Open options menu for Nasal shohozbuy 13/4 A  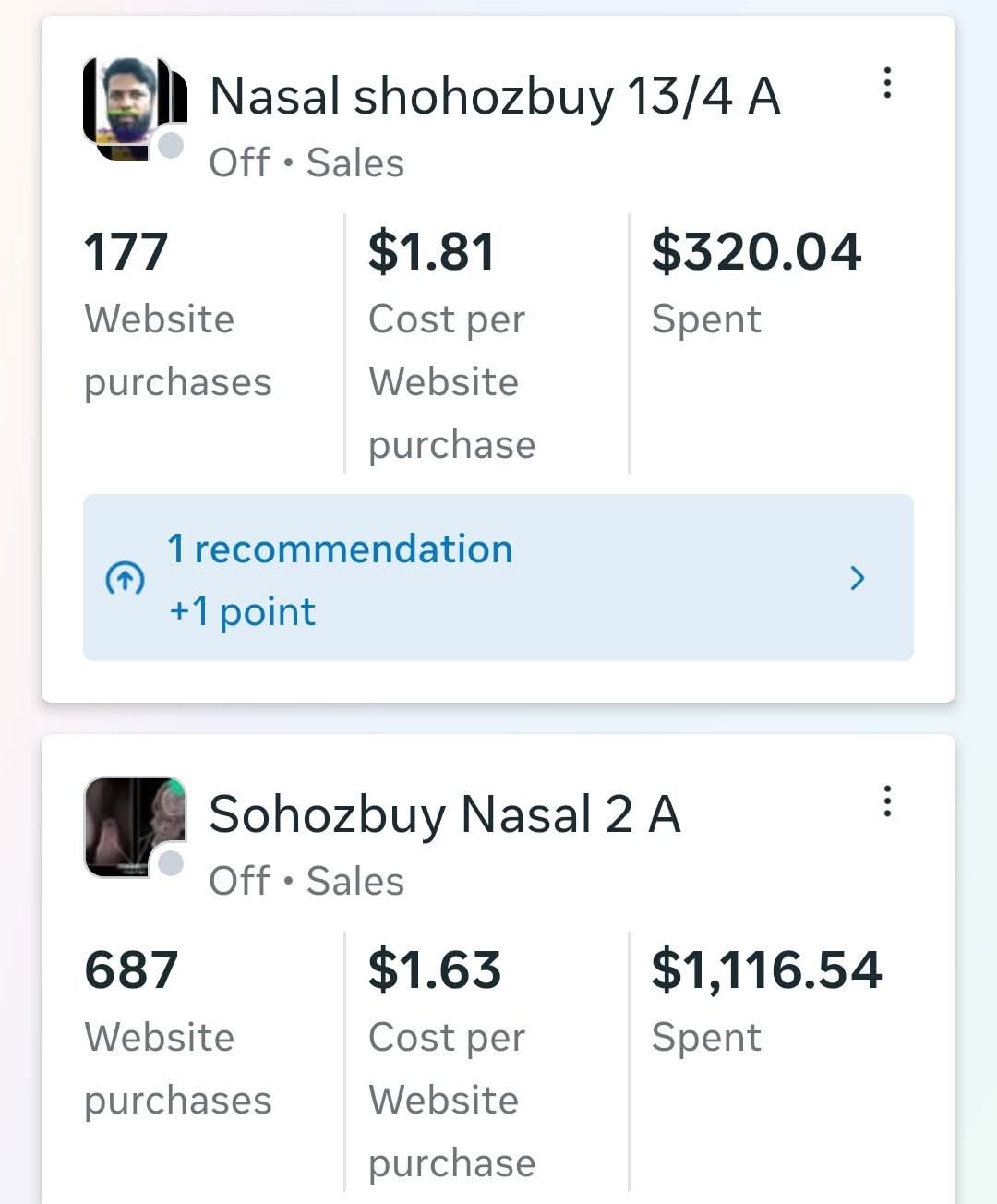pos(887,83)
